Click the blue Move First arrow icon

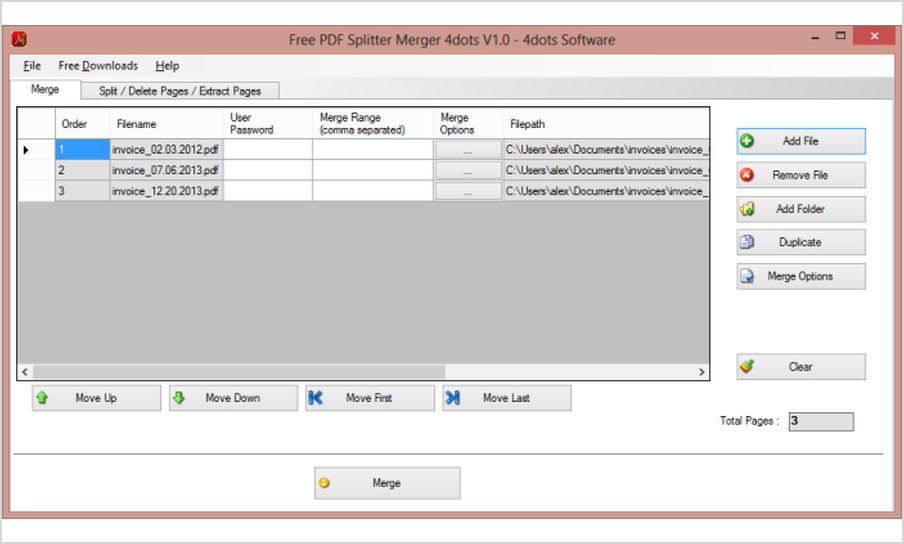(x=315, y=398)
